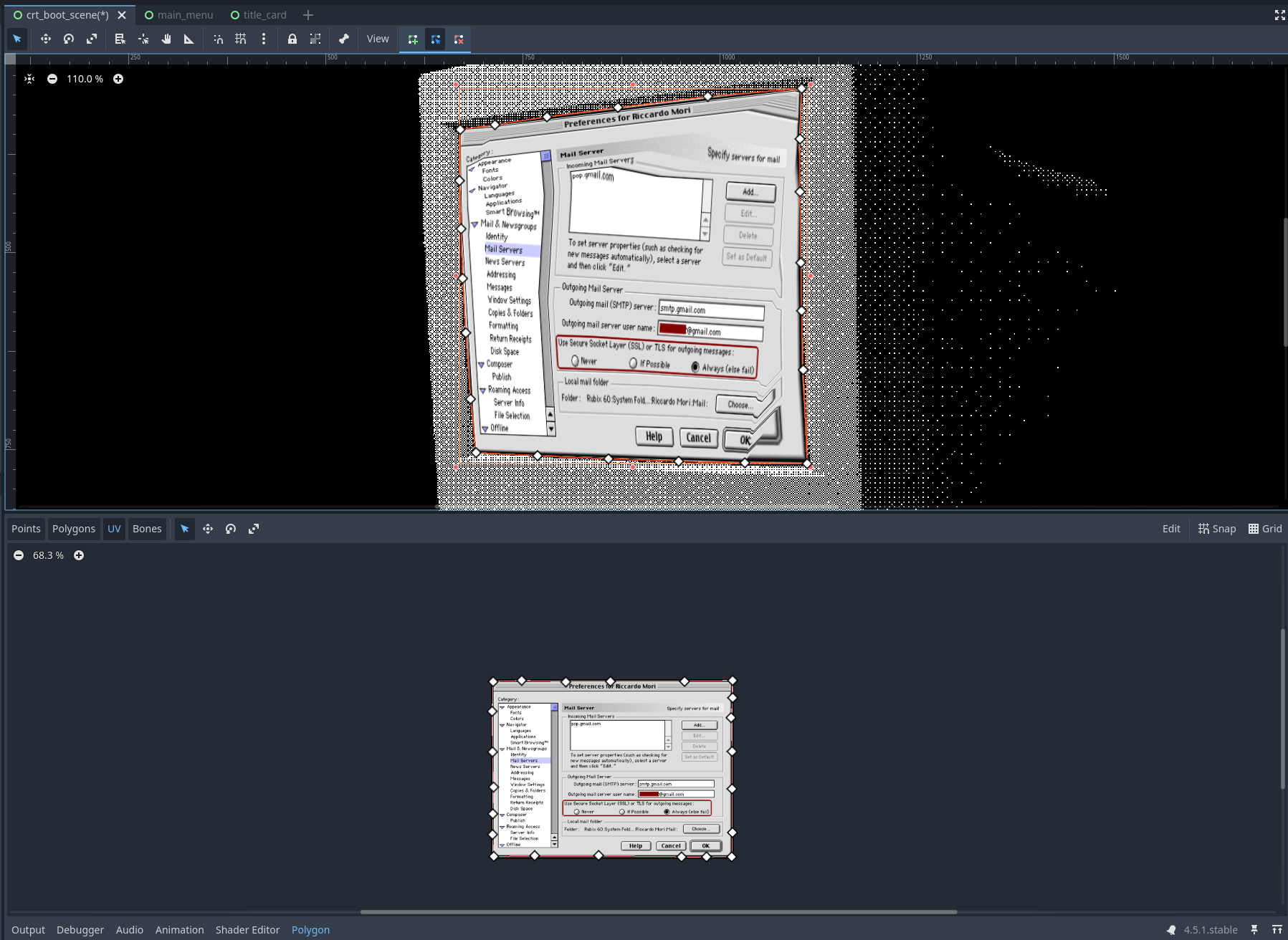Zoom in the UV editor with plus button
Screen dimensions: 1288x940
click(x=79, y=555)
